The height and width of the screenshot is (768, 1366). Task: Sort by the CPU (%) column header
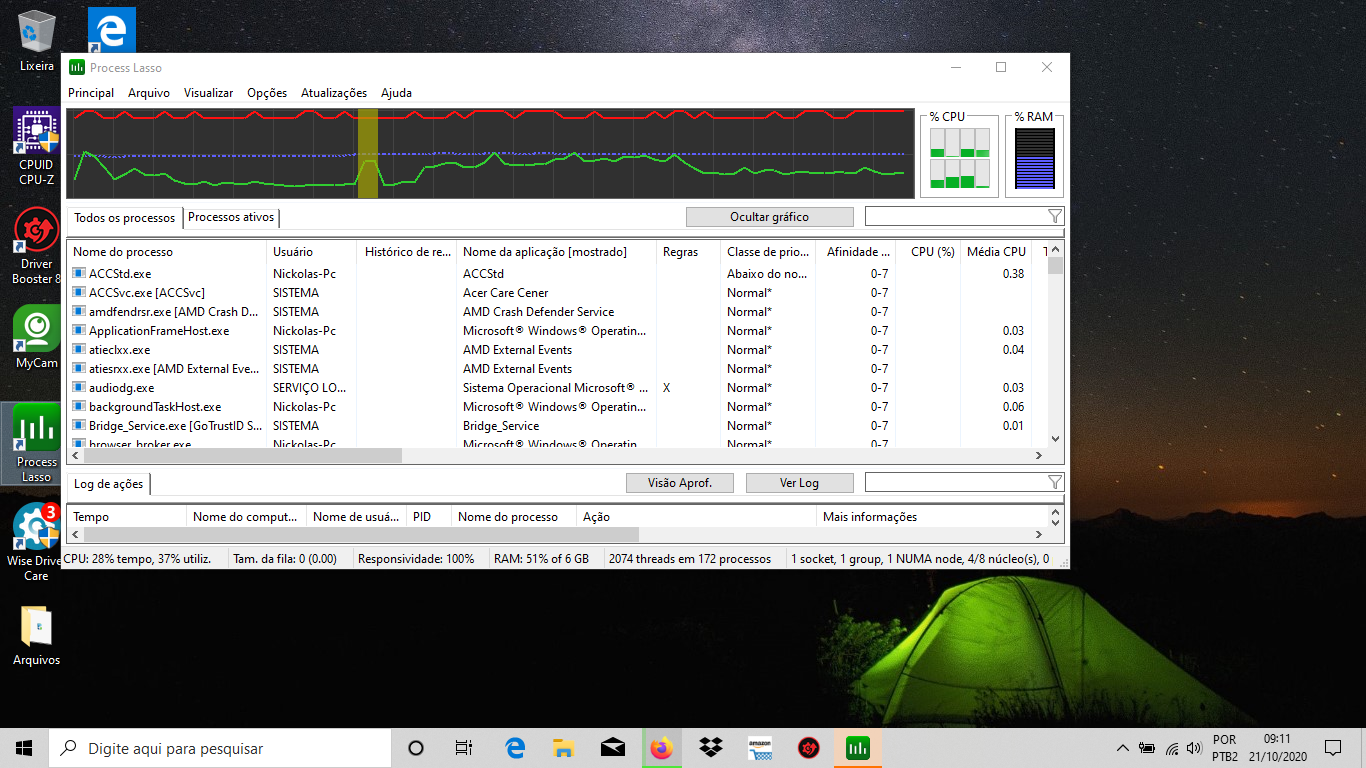pyautogui.click(x=927, y=252)
